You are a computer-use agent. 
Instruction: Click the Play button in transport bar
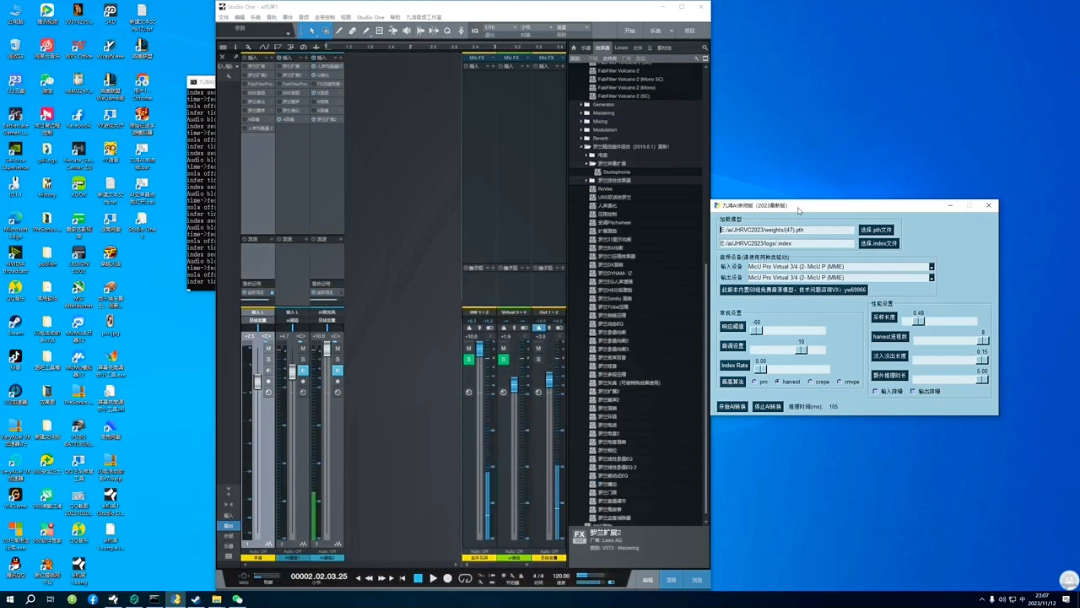(433, 578)
